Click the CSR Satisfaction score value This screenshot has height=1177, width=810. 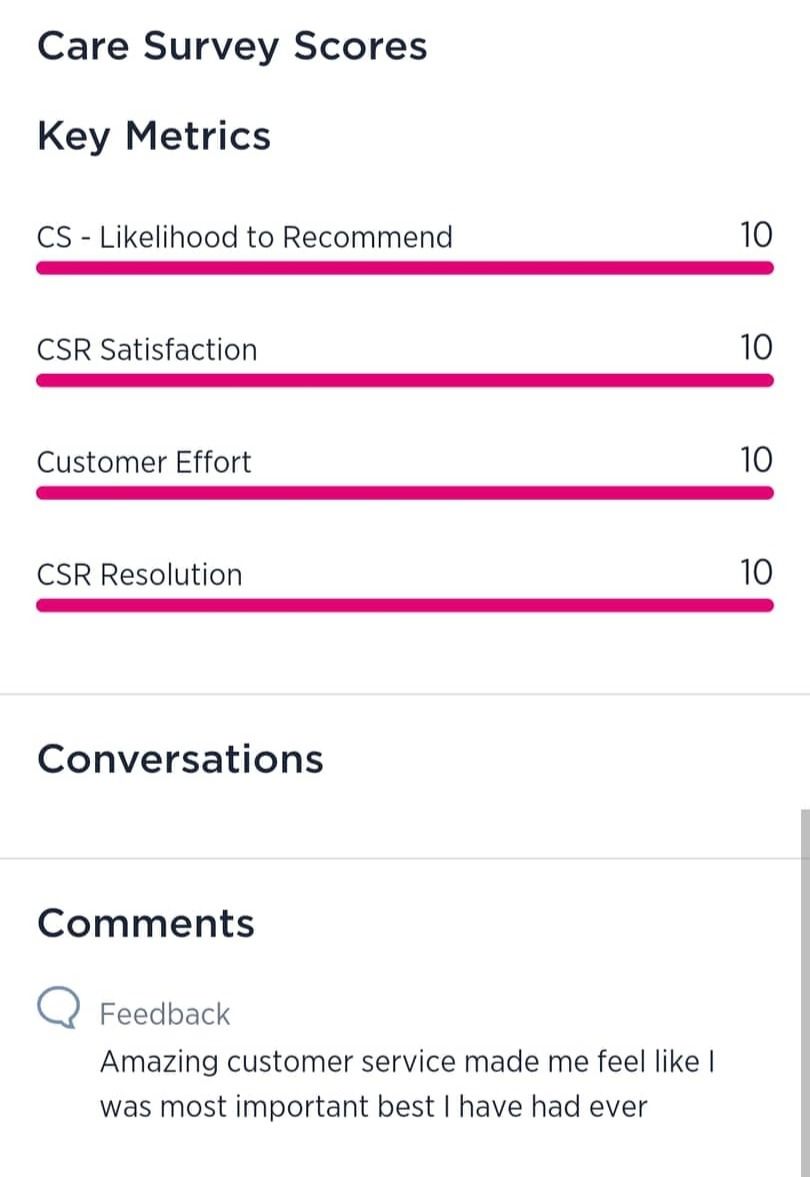(x=756, y=348)
